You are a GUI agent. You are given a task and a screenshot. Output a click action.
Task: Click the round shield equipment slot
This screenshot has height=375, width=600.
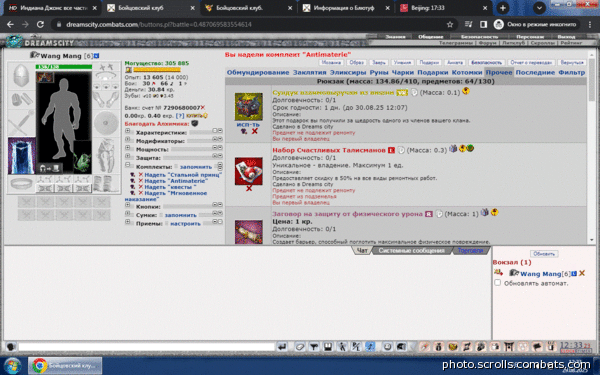pyautogui.click(x=106, y=123)
